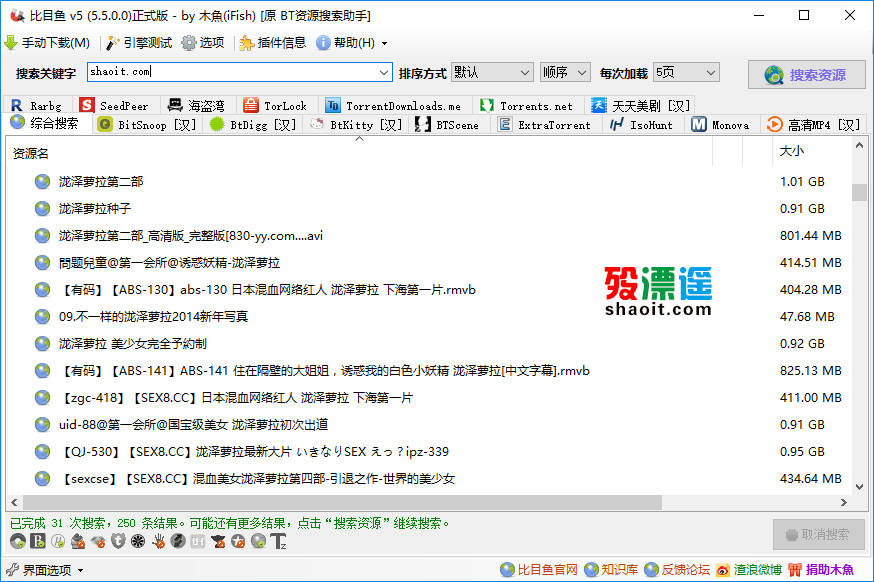
Task: Click globe icon of 801.44 MB row
Action: click(x=42, y=236)
